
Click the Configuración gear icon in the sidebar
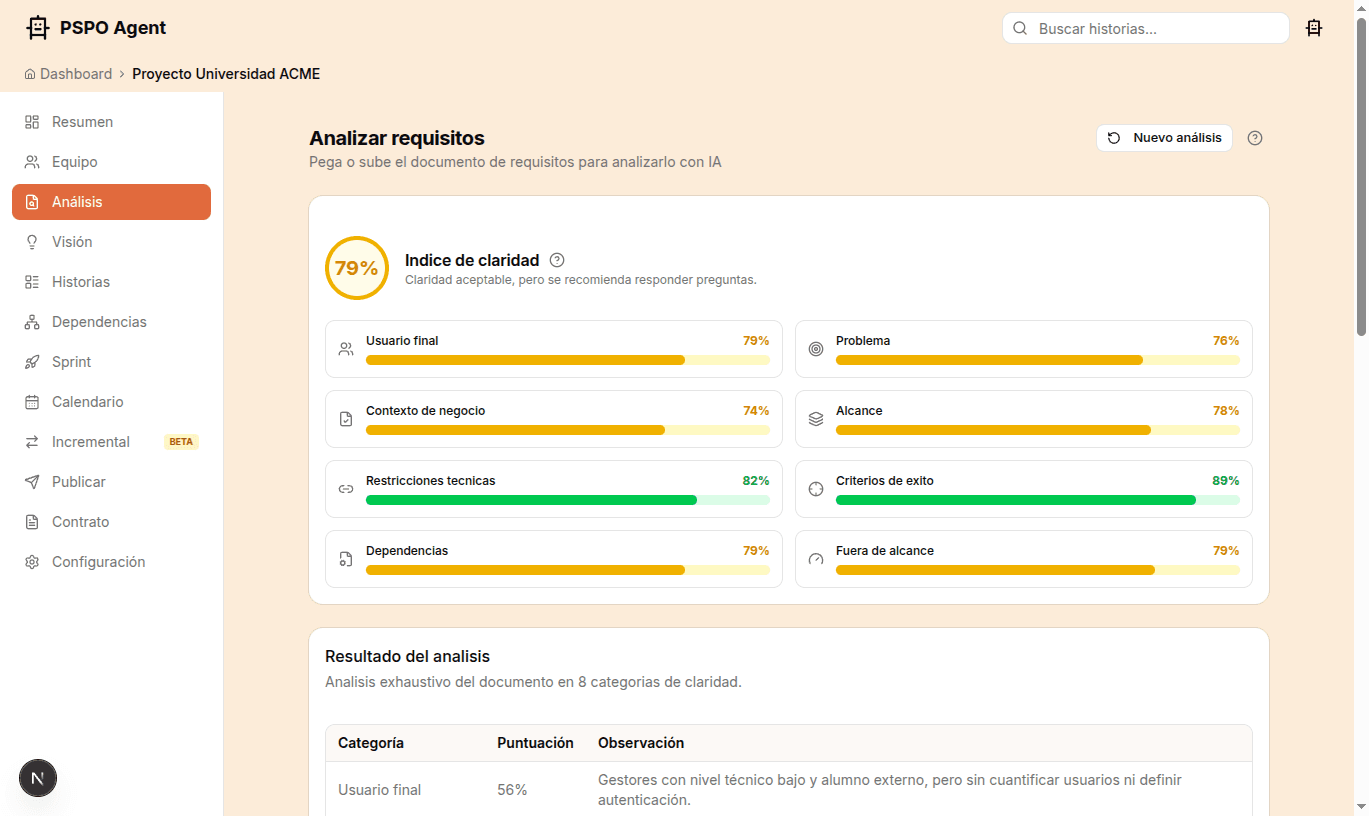click(x=31, y=561)
